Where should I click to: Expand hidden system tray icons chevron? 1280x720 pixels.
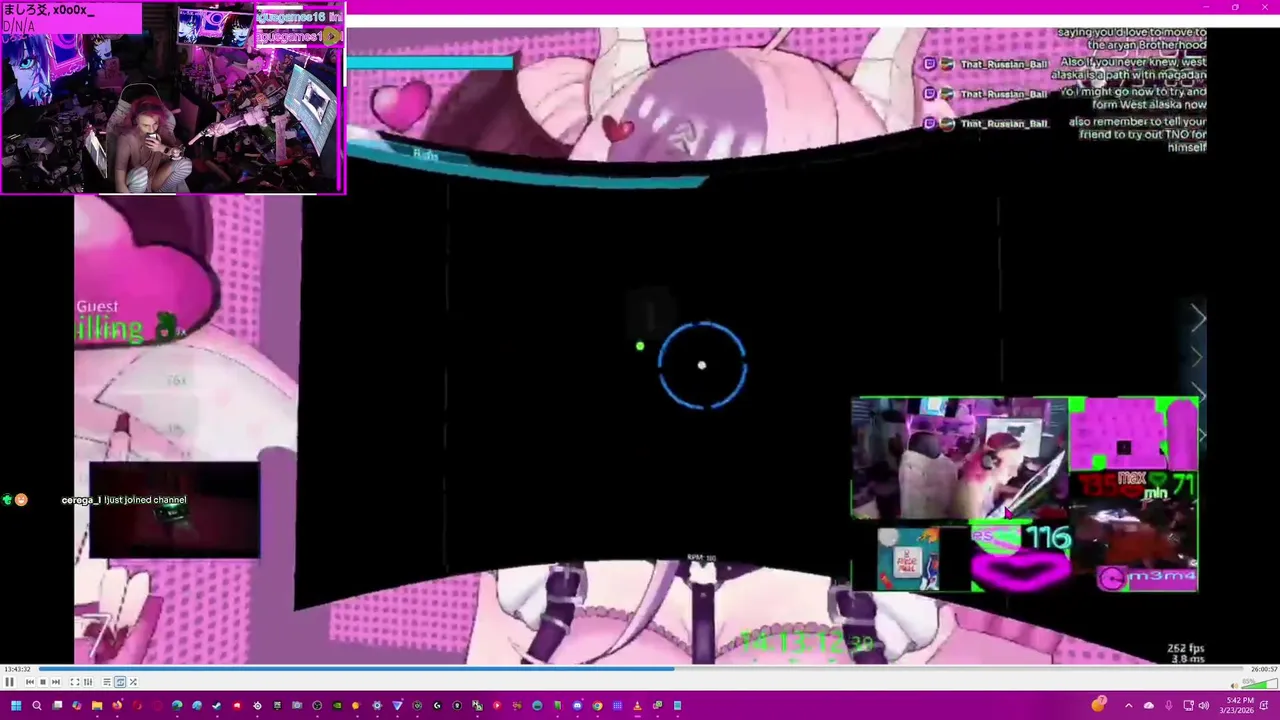tap(1129, 706)
